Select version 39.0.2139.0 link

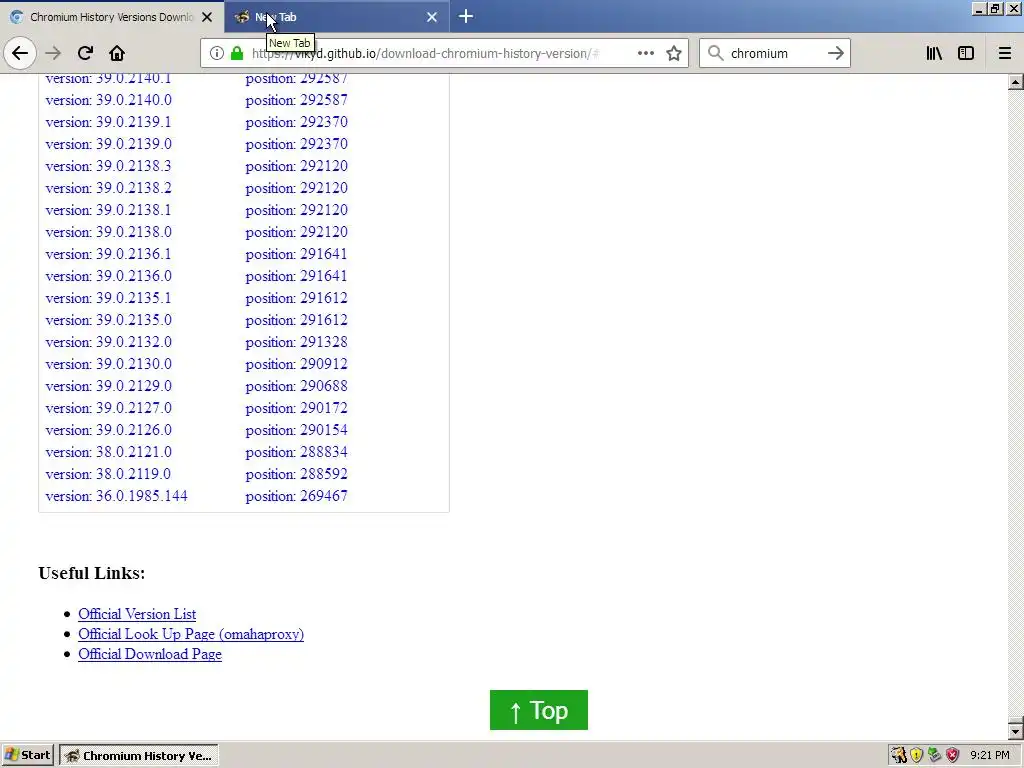108,144
